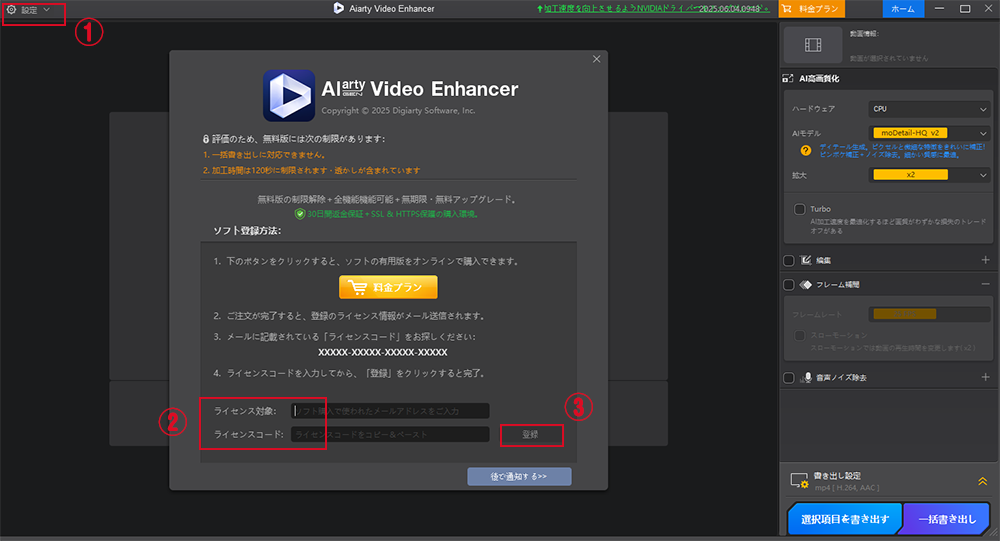Open the フレームレート dropdown
The image size is (1000, 541).
(929, 314)
